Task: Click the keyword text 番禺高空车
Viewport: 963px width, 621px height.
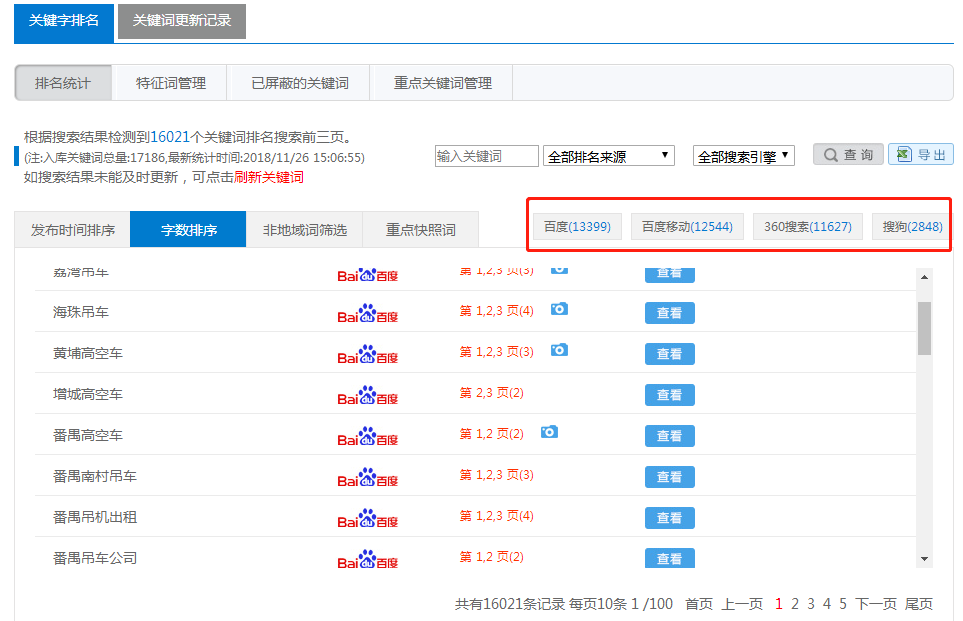Action: click(x=88, y=435)
